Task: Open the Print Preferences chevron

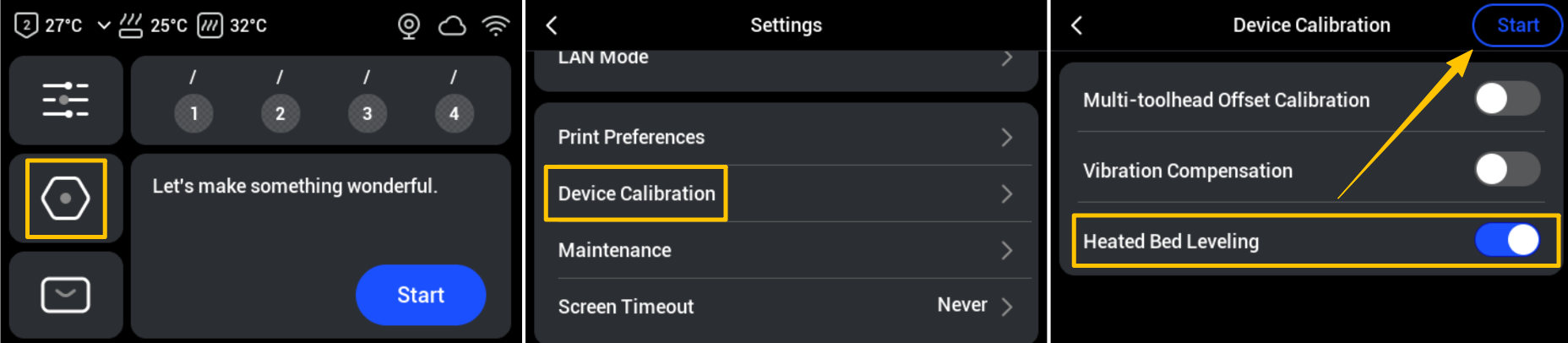Action: (1007, 137)
